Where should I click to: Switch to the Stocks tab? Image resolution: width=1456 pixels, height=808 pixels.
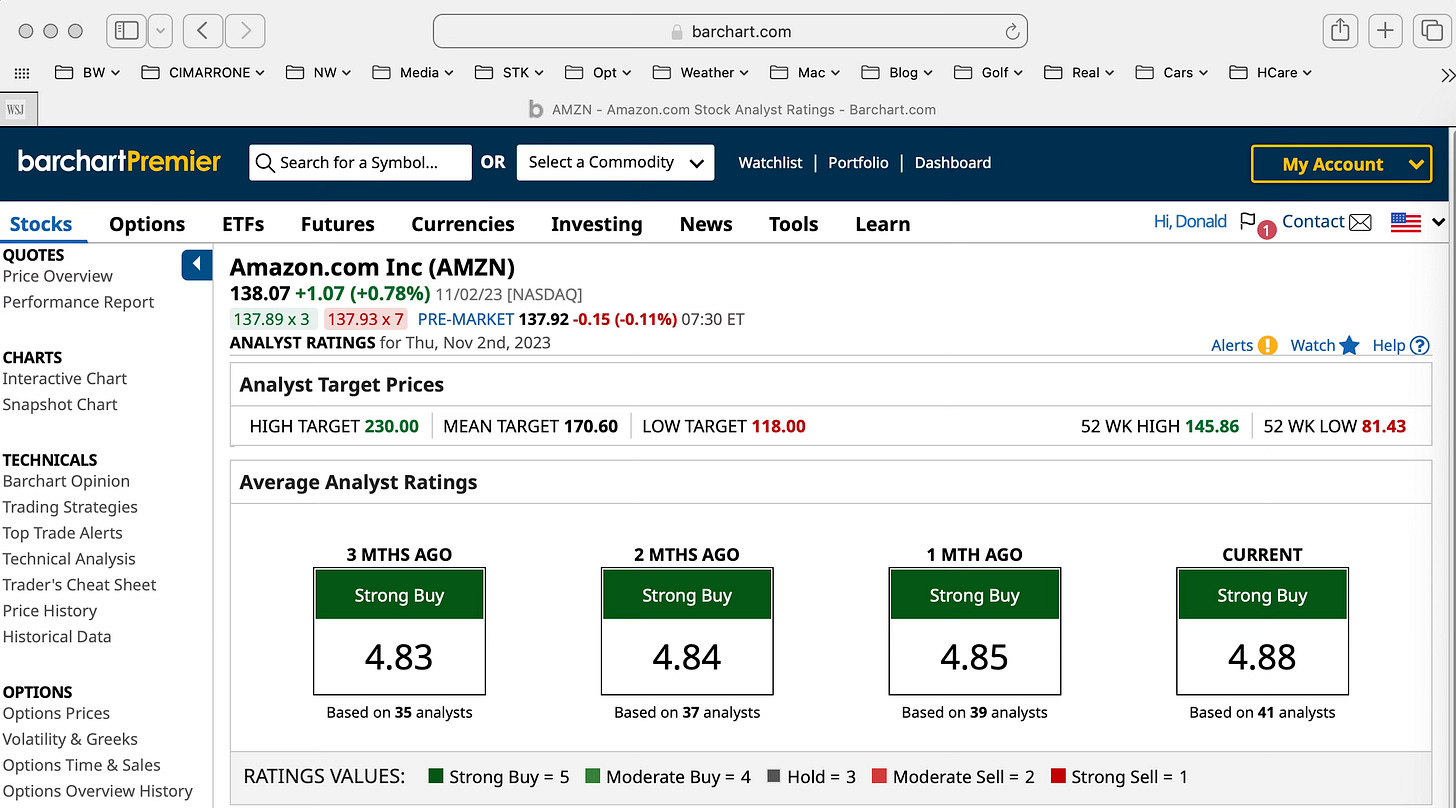(41, 224)
